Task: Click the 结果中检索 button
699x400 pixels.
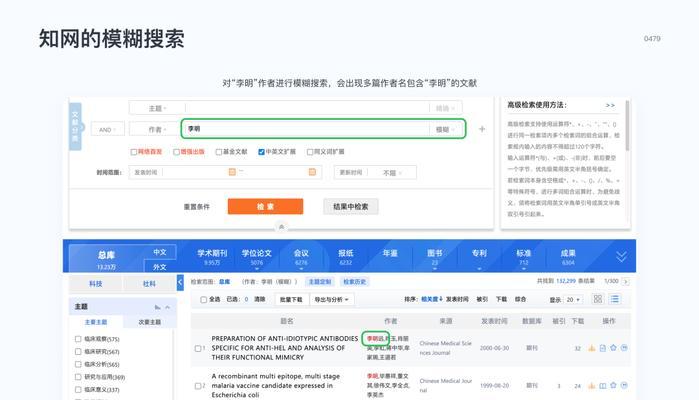Action: click(x=351, y=206)
